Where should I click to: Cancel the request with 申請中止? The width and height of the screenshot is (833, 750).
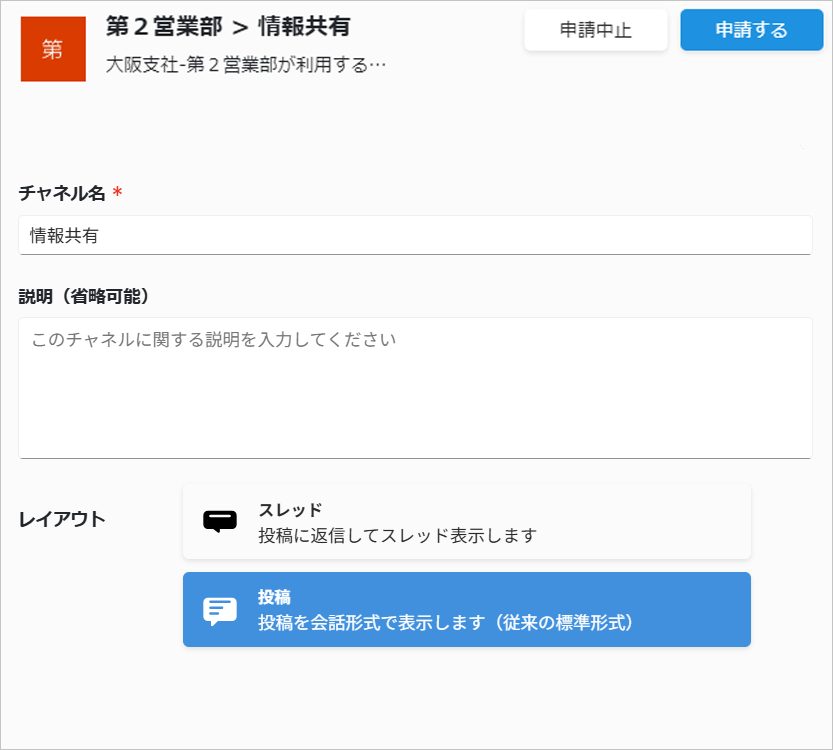596,30
